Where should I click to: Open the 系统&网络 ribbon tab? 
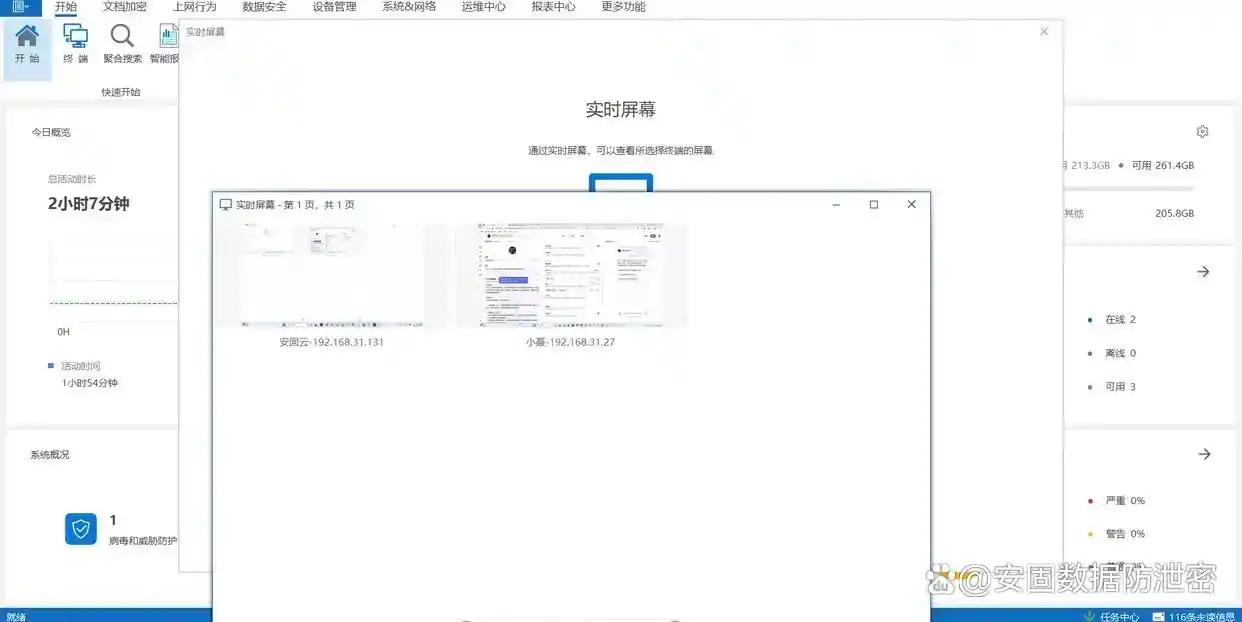tap(409, 7)
